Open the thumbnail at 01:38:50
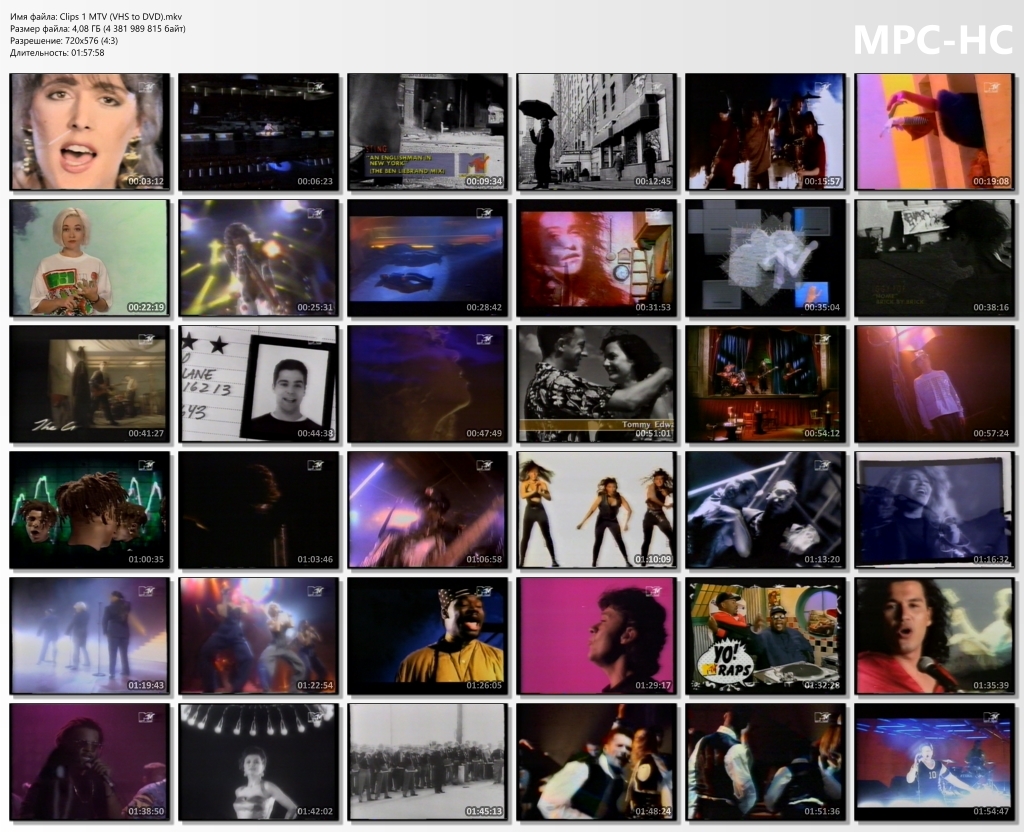Image resolution: width=1024 pixels, height=832 pixels. pyautogui.click(x=89, y=762)
